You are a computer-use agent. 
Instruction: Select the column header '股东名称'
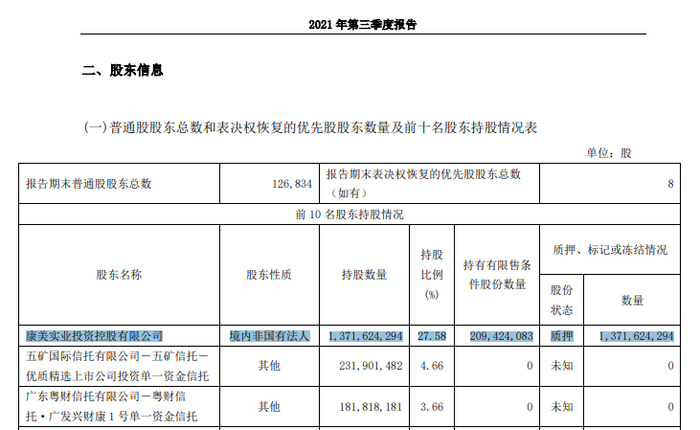coord(119,275)
